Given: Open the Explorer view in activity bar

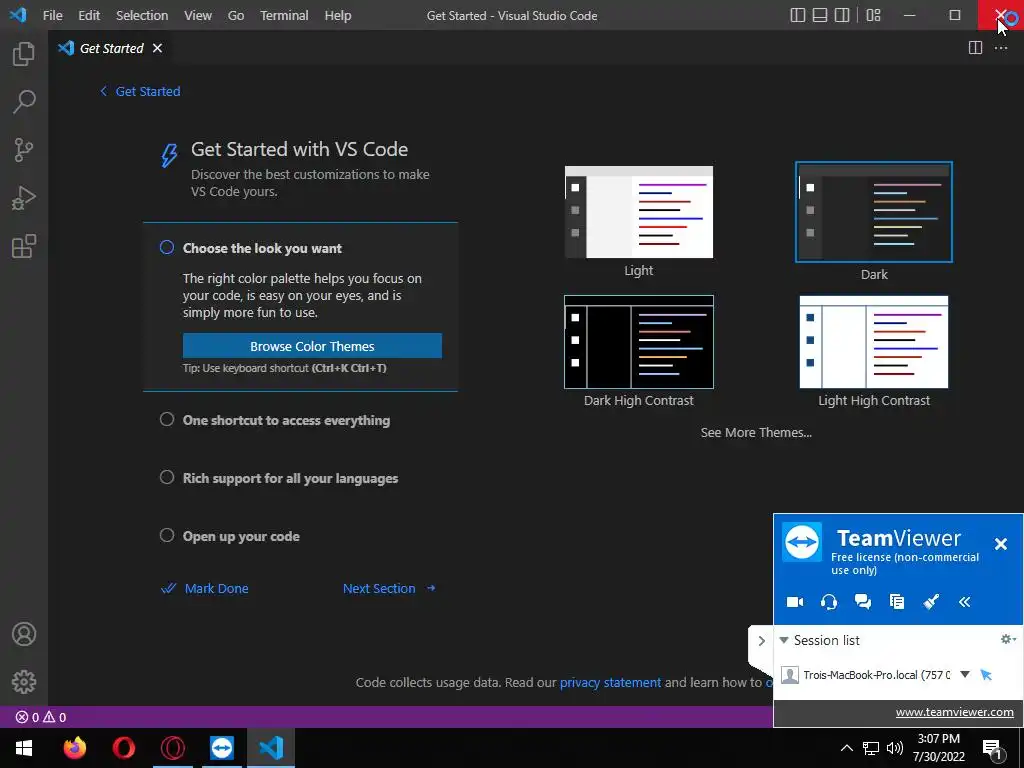Looking at the screenshot, I should point(24,54).
